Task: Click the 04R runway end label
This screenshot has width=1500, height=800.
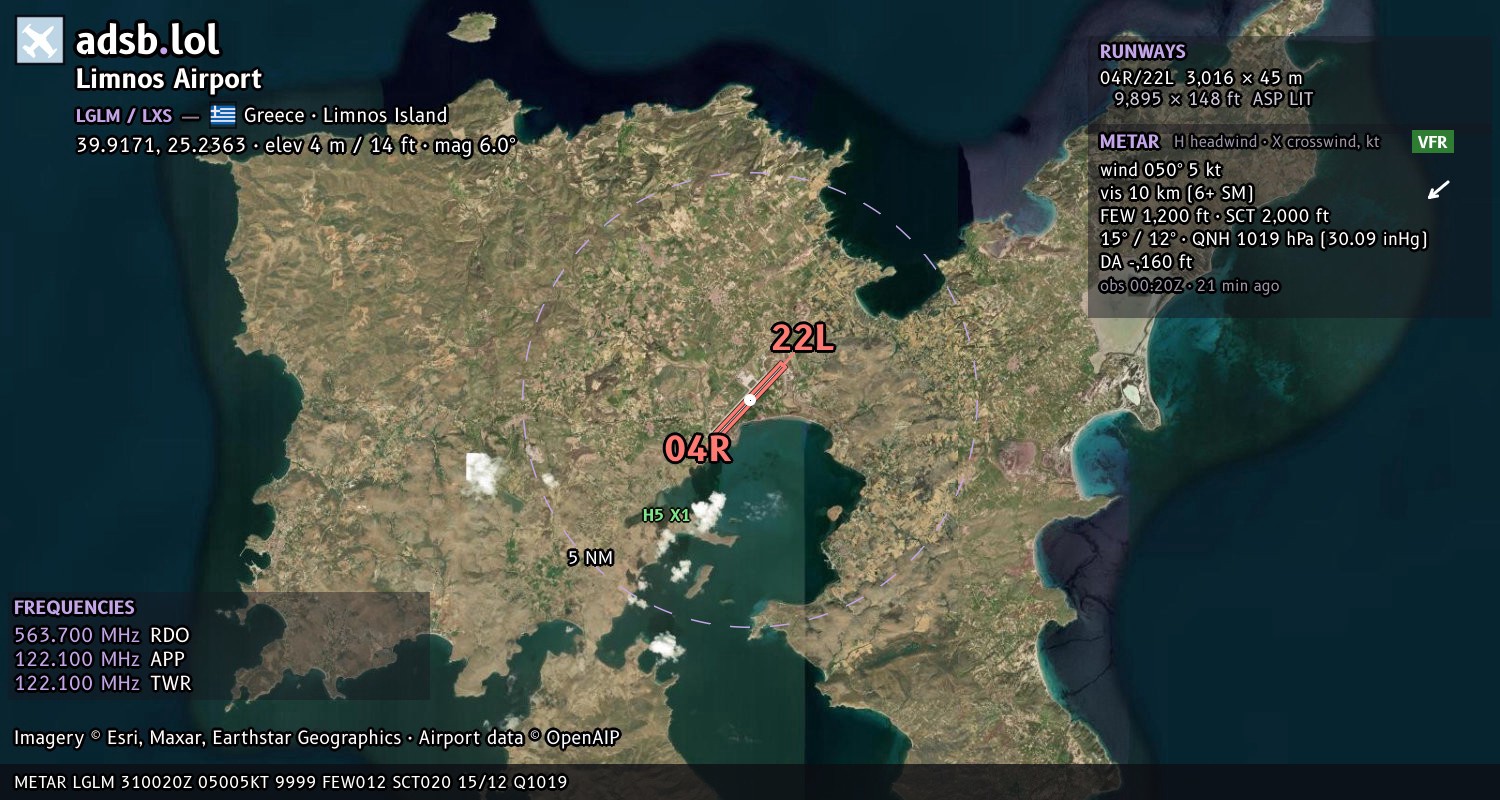Action: [x=698, y=449]
